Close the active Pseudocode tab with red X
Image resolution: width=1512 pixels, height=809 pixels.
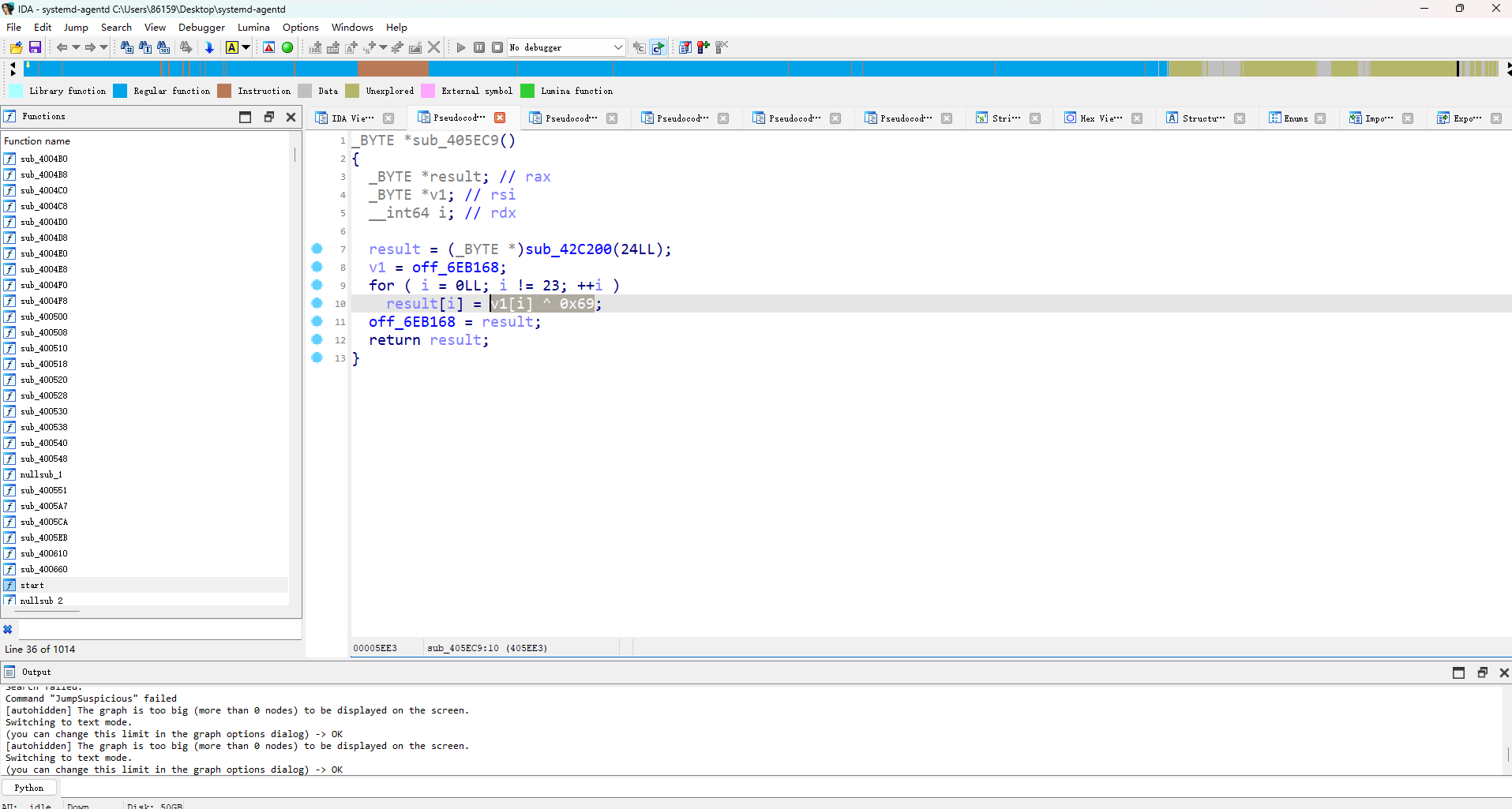tap(500, 118)
